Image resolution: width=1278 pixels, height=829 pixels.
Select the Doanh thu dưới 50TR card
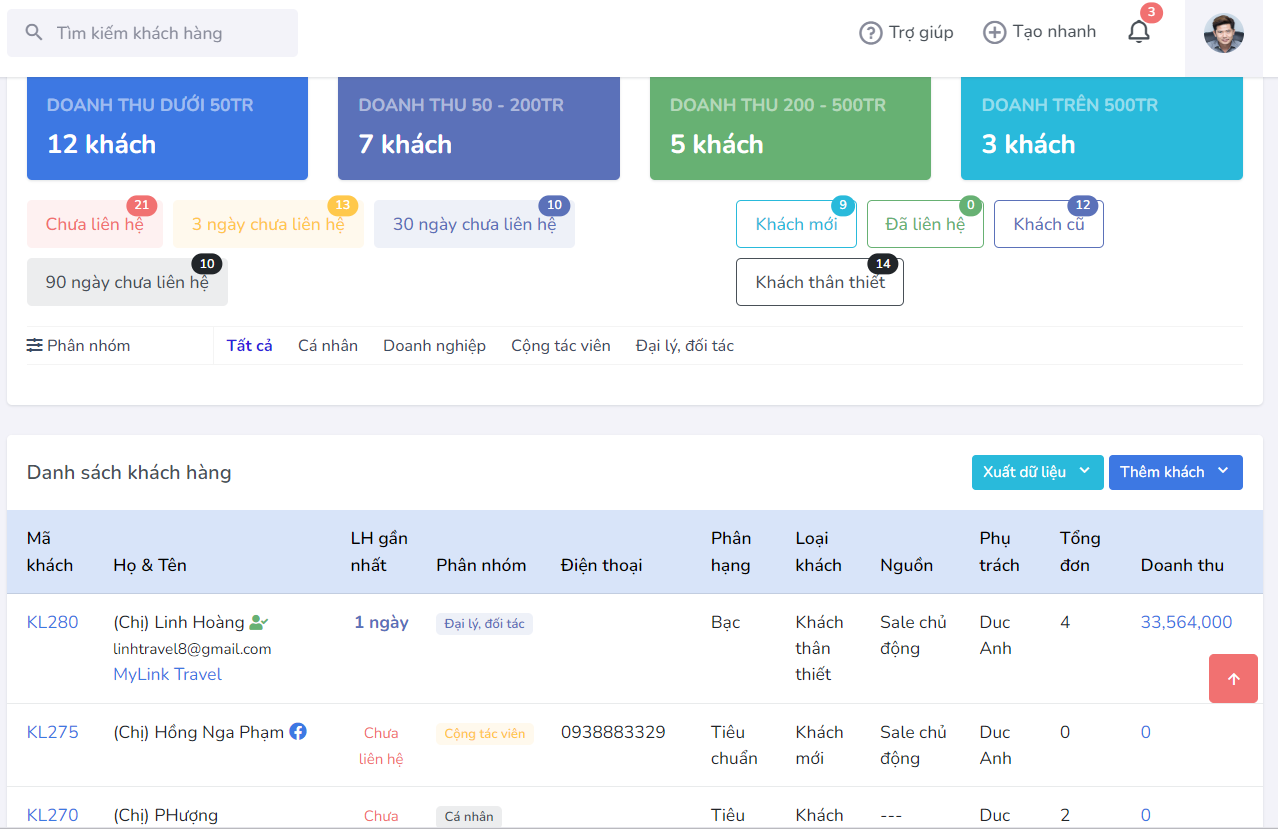click(167, 128)
